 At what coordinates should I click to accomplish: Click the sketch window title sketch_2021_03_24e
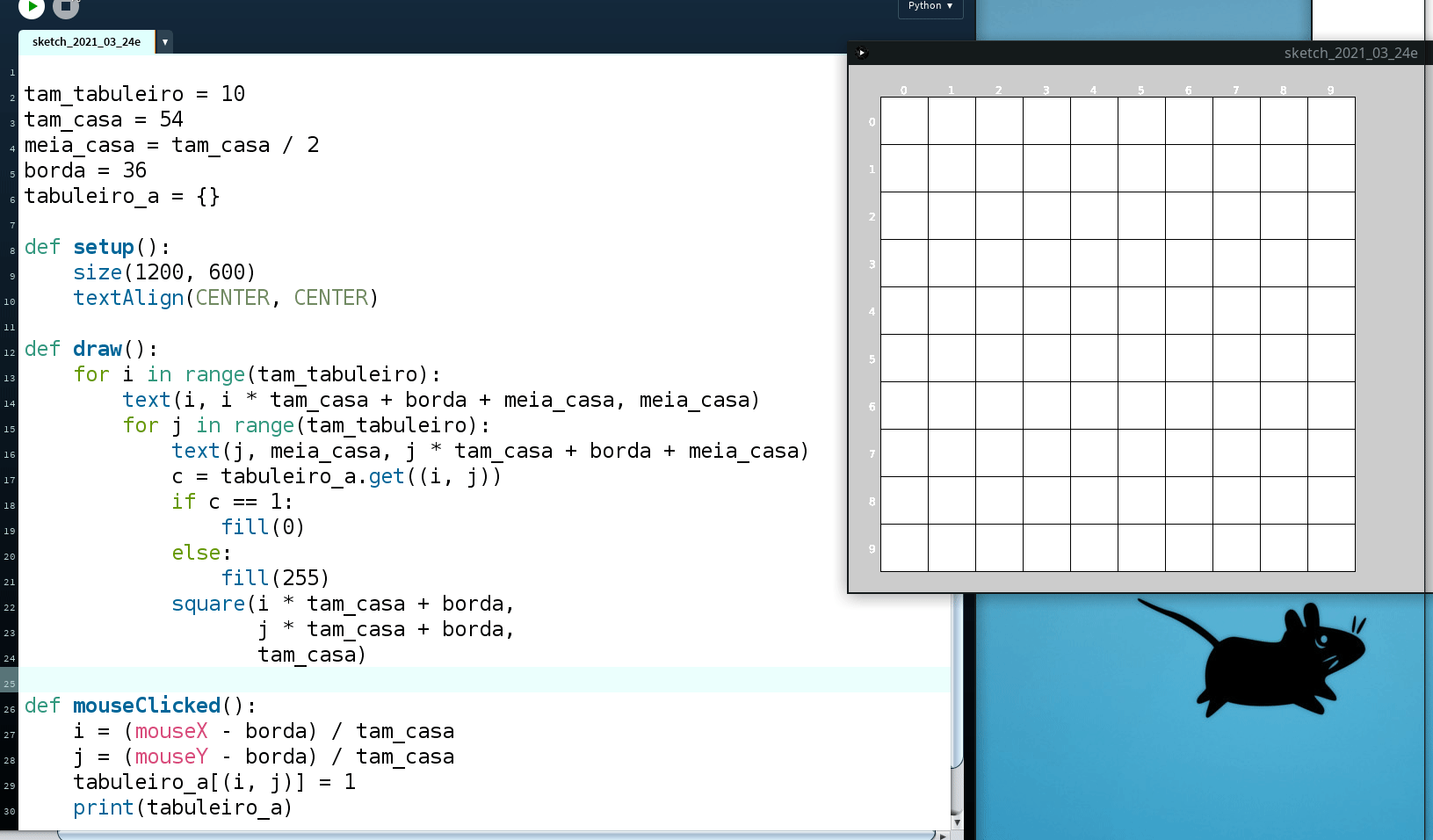click(x=1350, y=53)
